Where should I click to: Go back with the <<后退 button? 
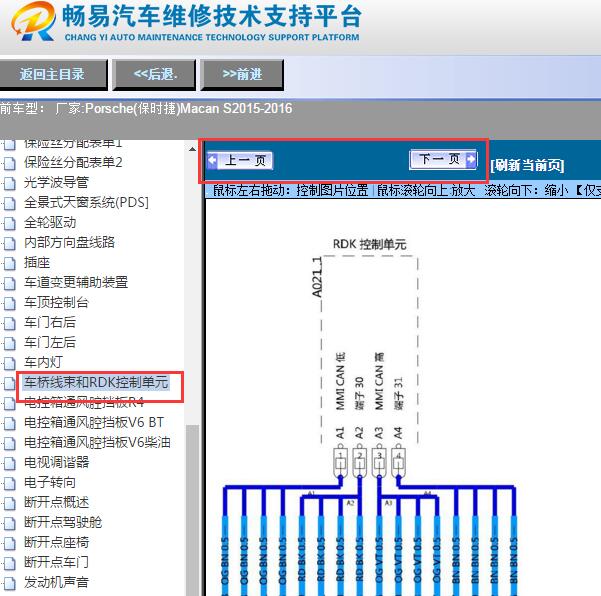click(x=154, y=74)
